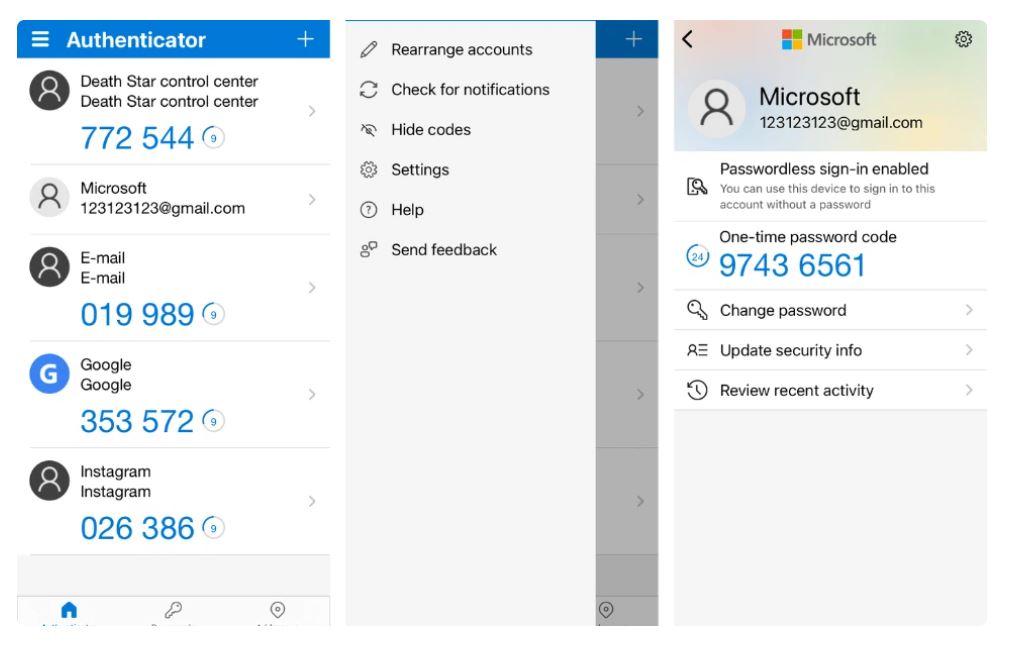The image size is (1011, 646).
Task: Click the location pin icon in dimmed bottom bar
Action: (x=606, y=609)
